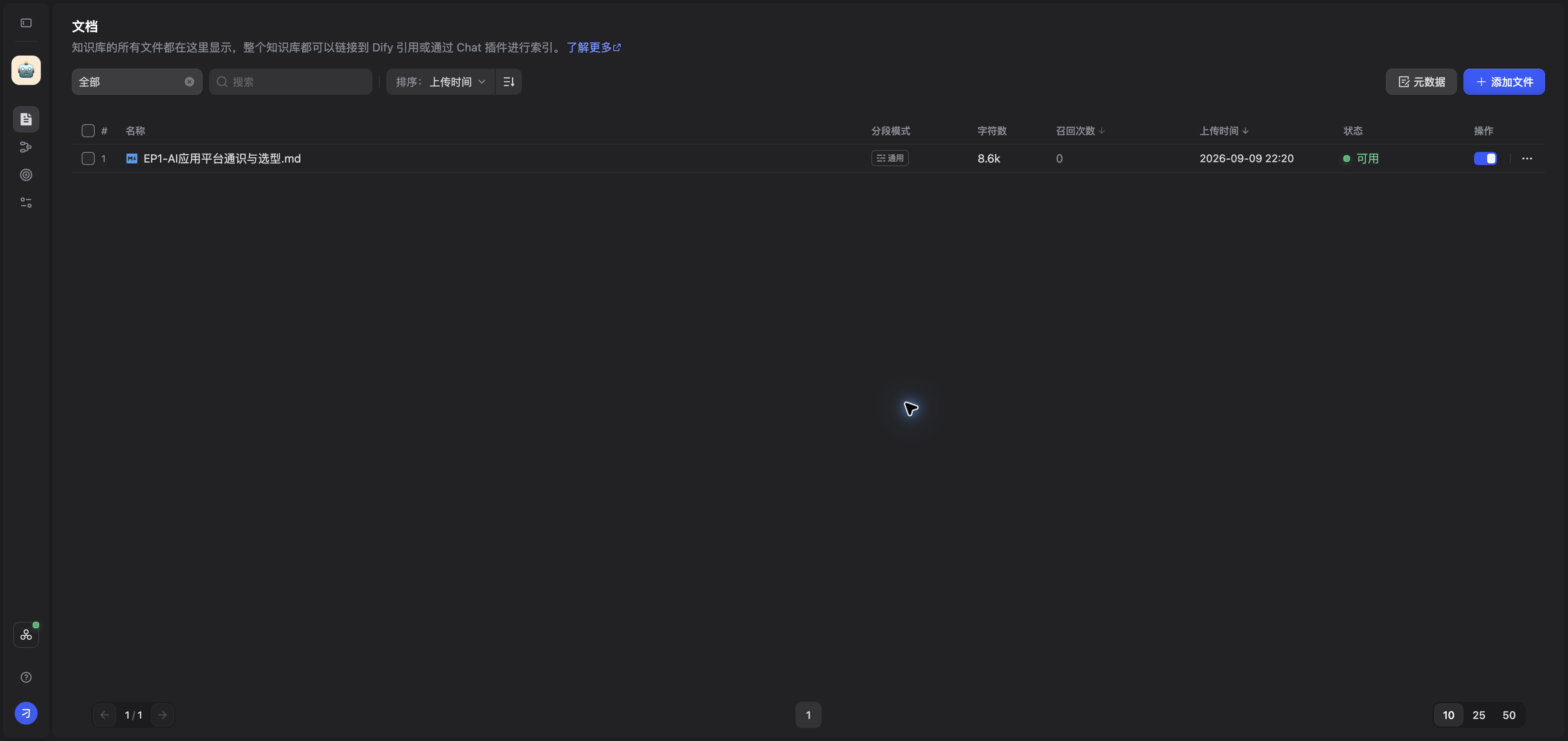Open the knowledge base settings sliders icon
The image size is (1568, 741).
(26, 203)
